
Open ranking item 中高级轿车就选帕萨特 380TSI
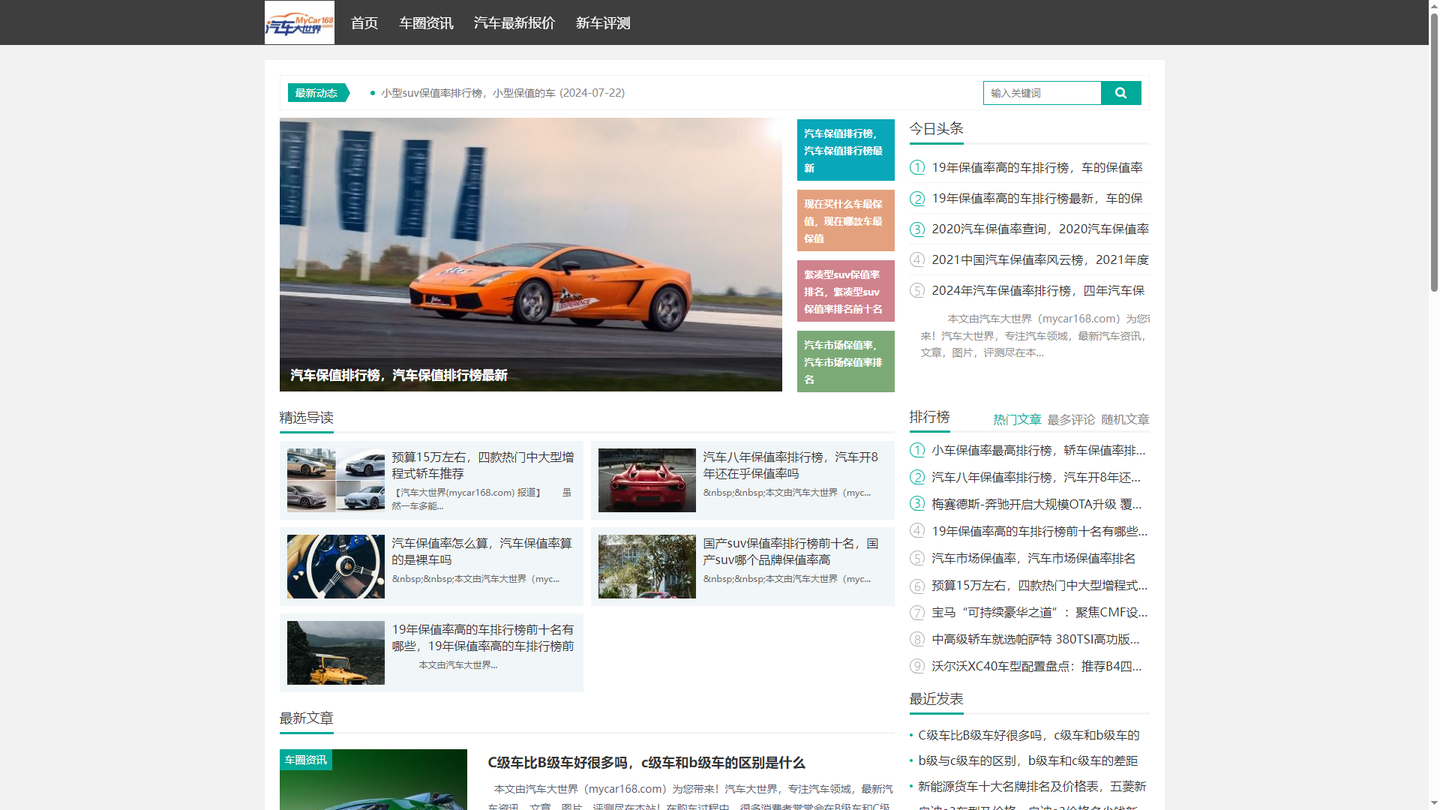pos(1036,640)
